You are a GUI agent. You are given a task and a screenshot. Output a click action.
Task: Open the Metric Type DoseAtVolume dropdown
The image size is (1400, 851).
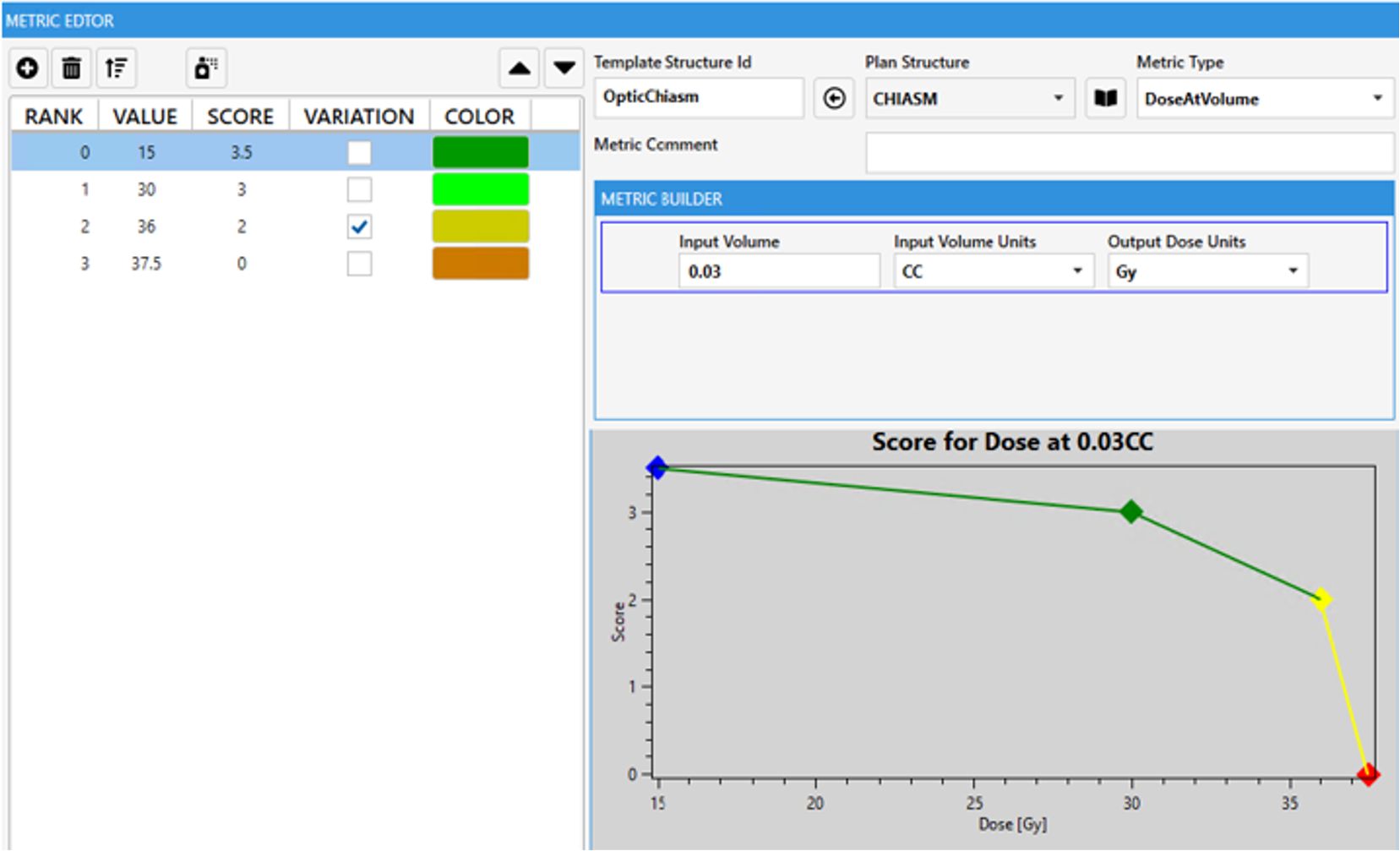(x=1265, y=99)
